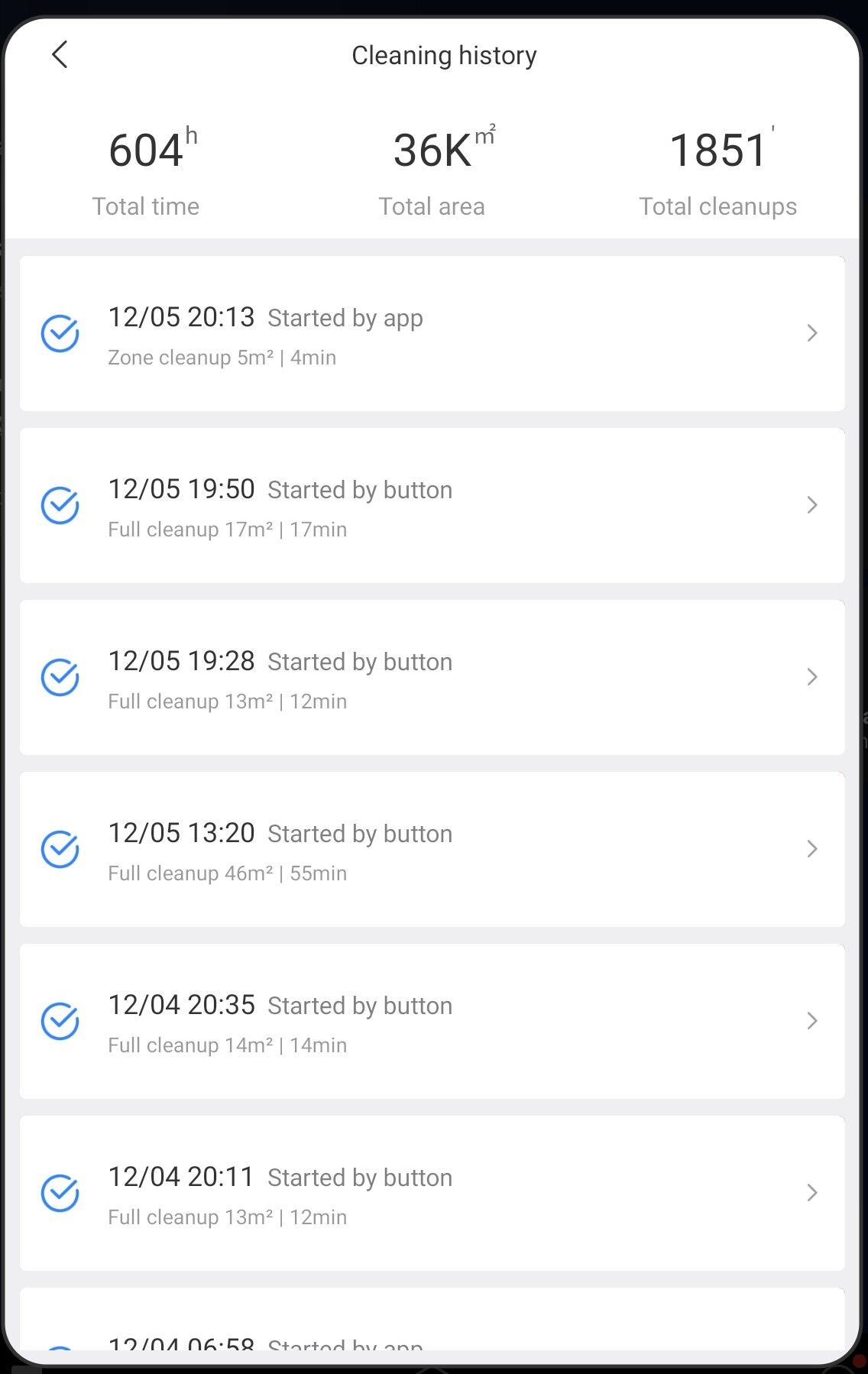Click checkmark icon for 12/04 20:11 cleanup

tap(60, 1193)
